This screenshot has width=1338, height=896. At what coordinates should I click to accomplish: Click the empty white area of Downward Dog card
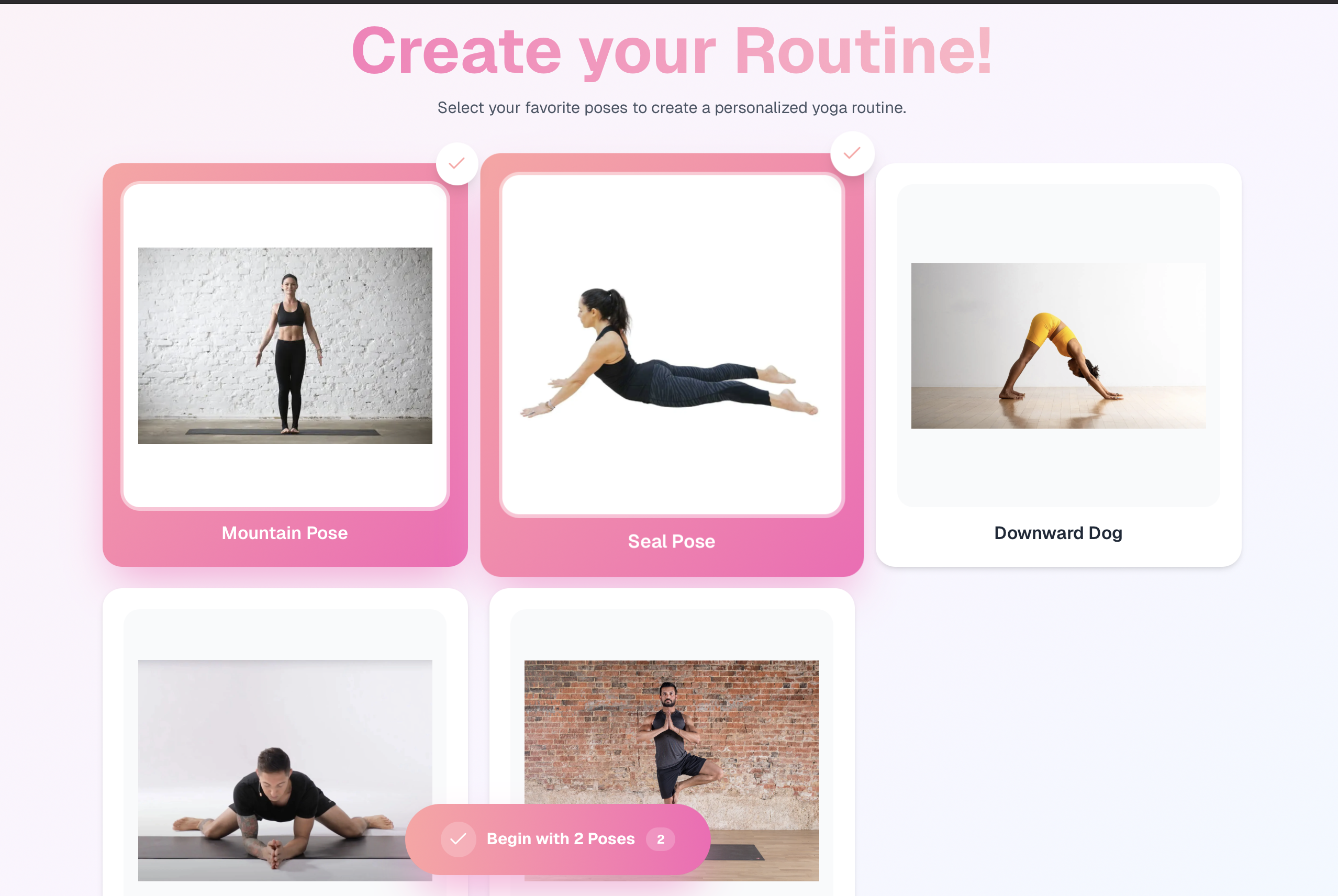(1058, 466)
